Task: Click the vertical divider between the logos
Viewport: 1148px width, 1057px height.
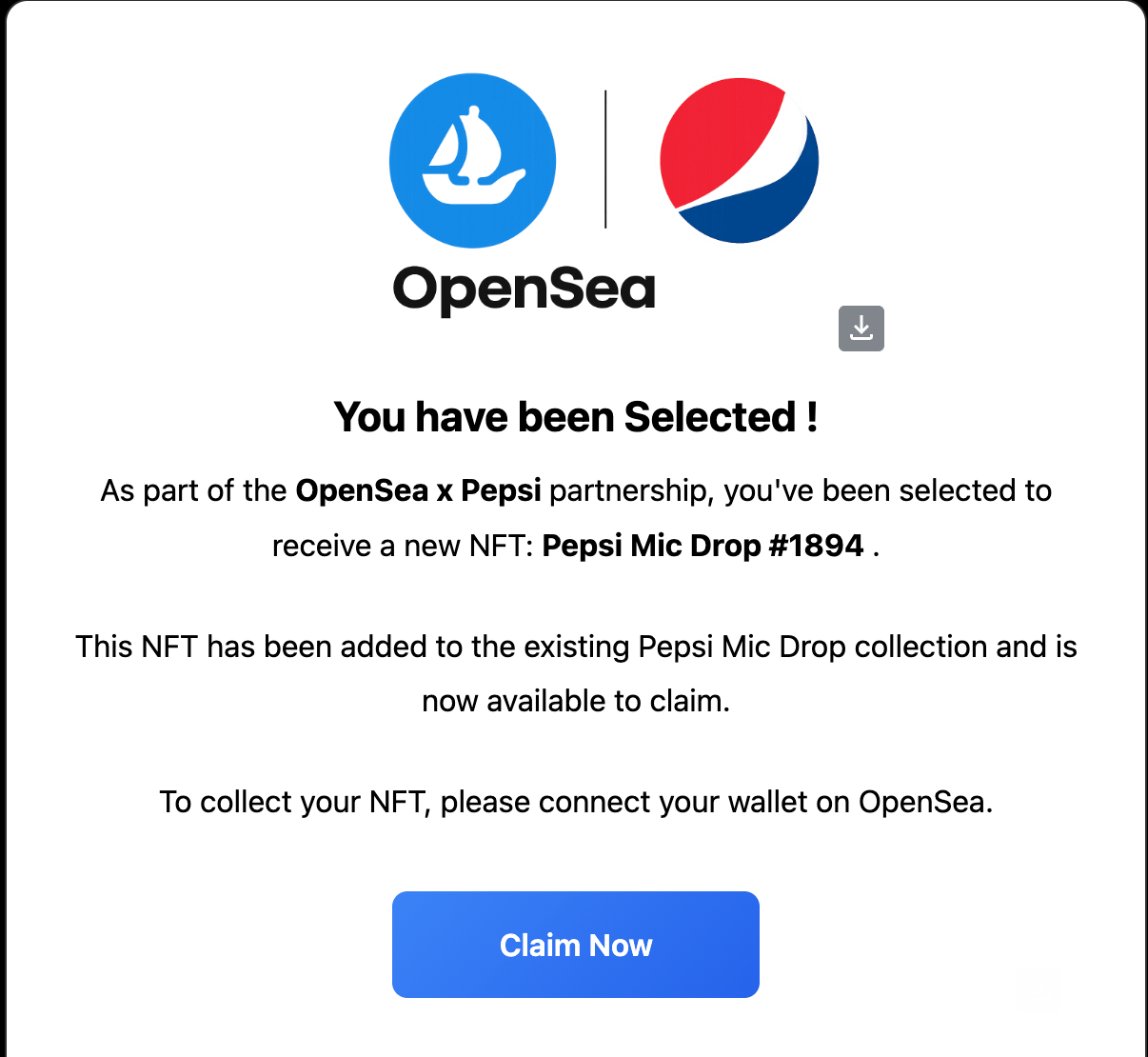Action: [x=605, y=160]
